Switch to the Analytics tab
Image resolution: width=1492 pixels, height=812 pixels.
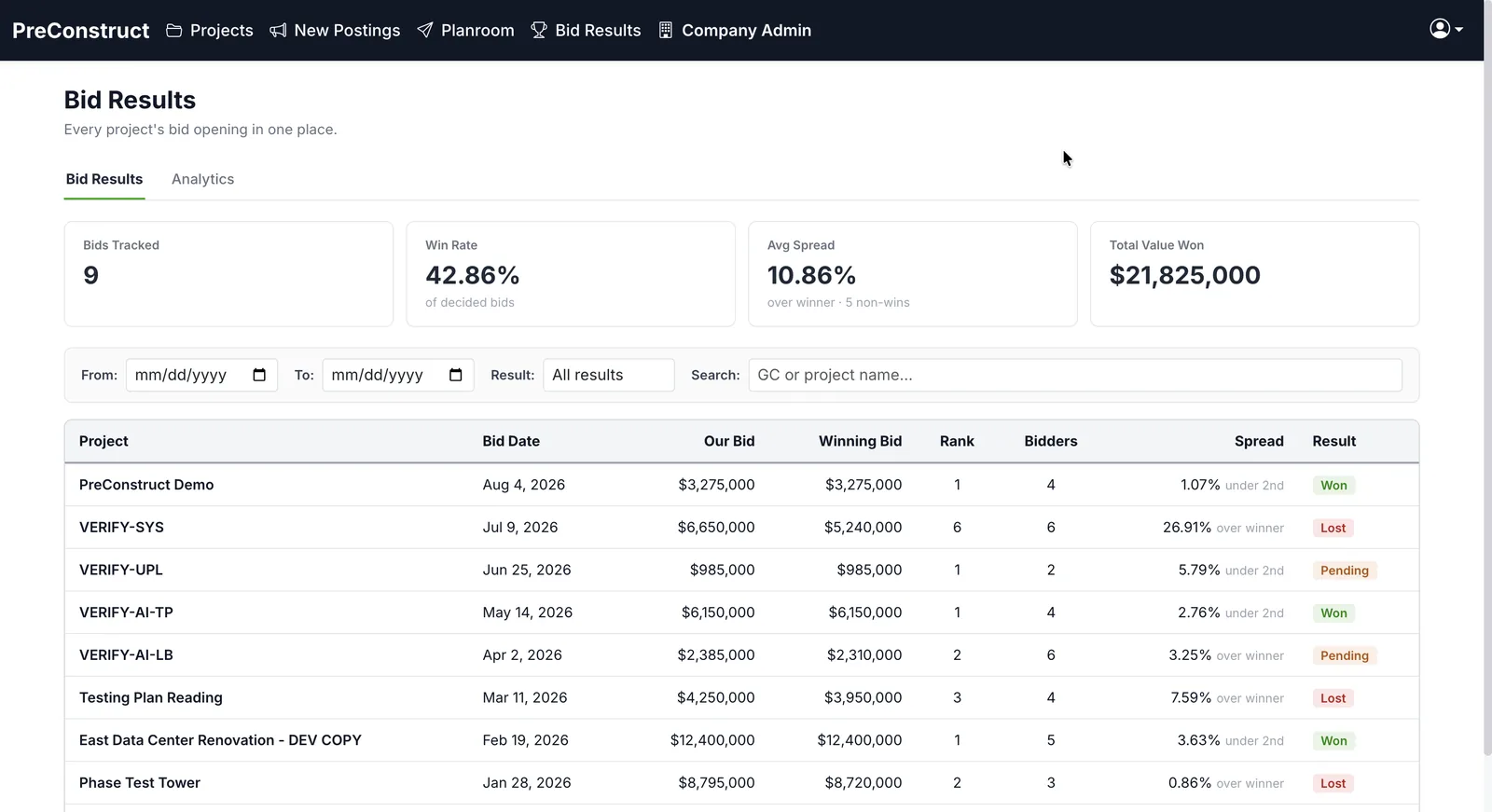(x=202, y=179)
